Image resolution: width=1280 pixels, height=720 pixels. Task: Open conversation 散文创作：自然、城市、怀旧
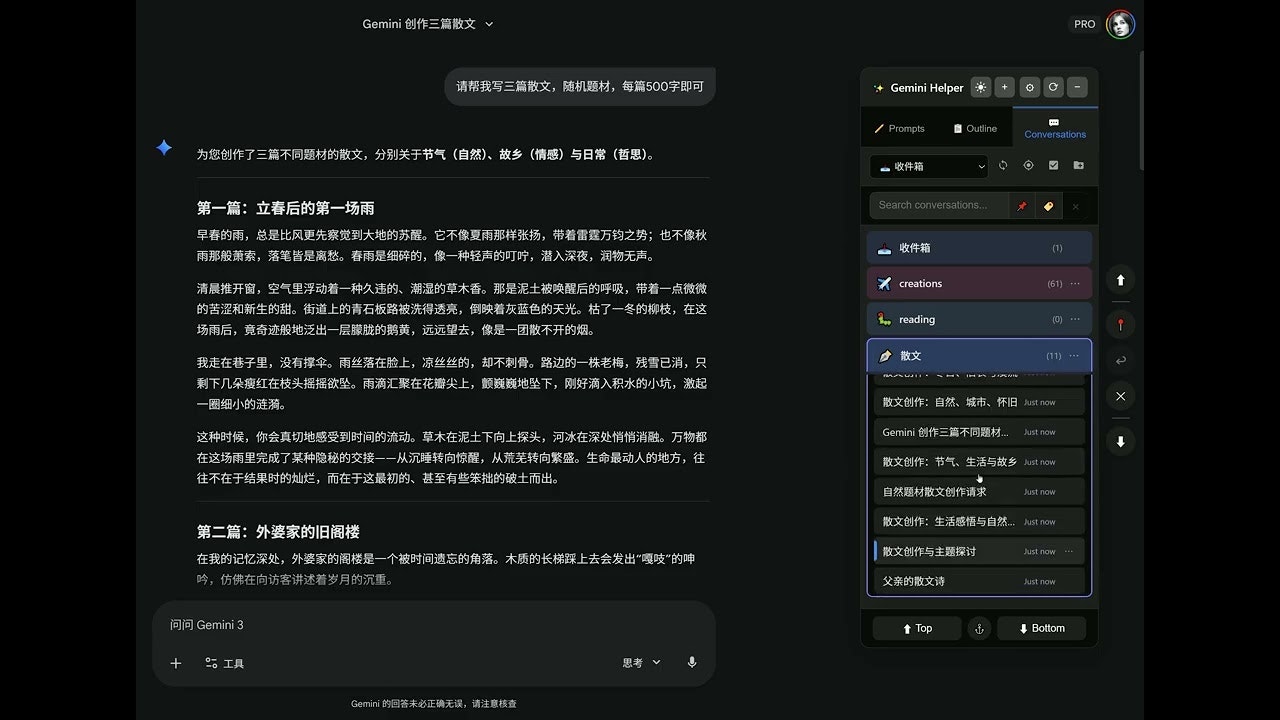point(979,402)
